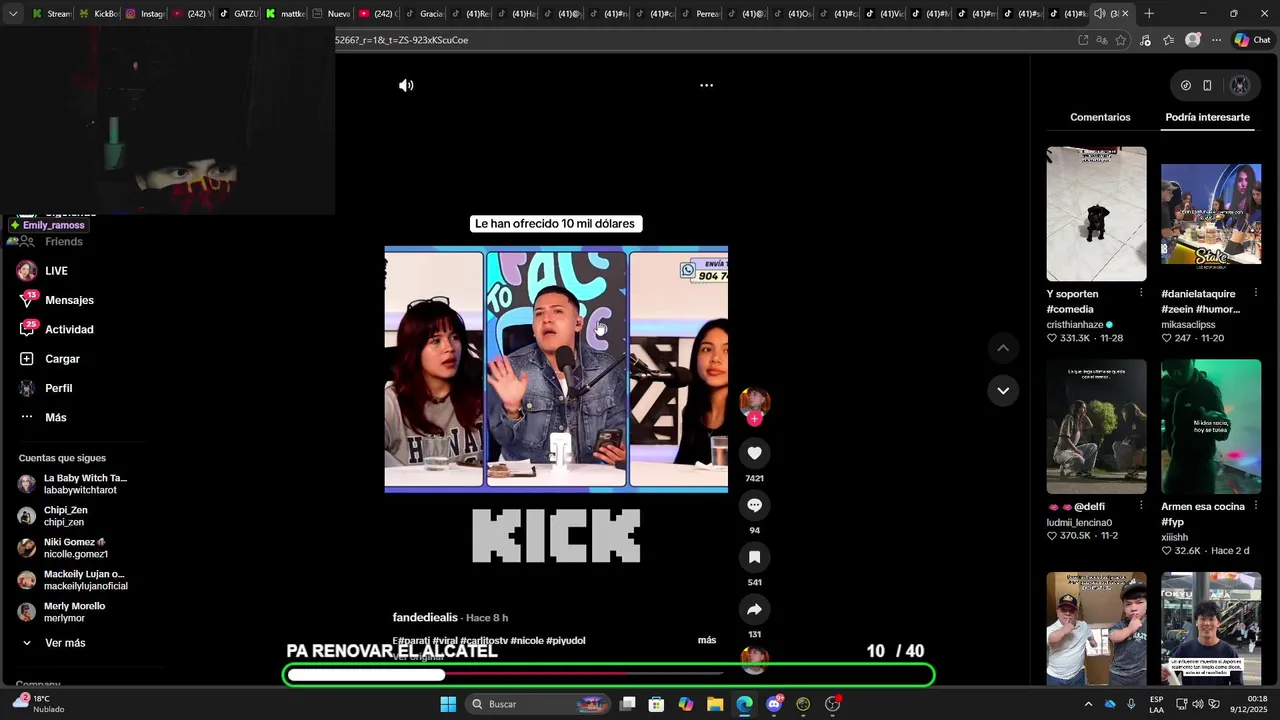Click the phone app icon in top pill
The height and width of the screenshot is (720, 1280).
pos(1207,86)
